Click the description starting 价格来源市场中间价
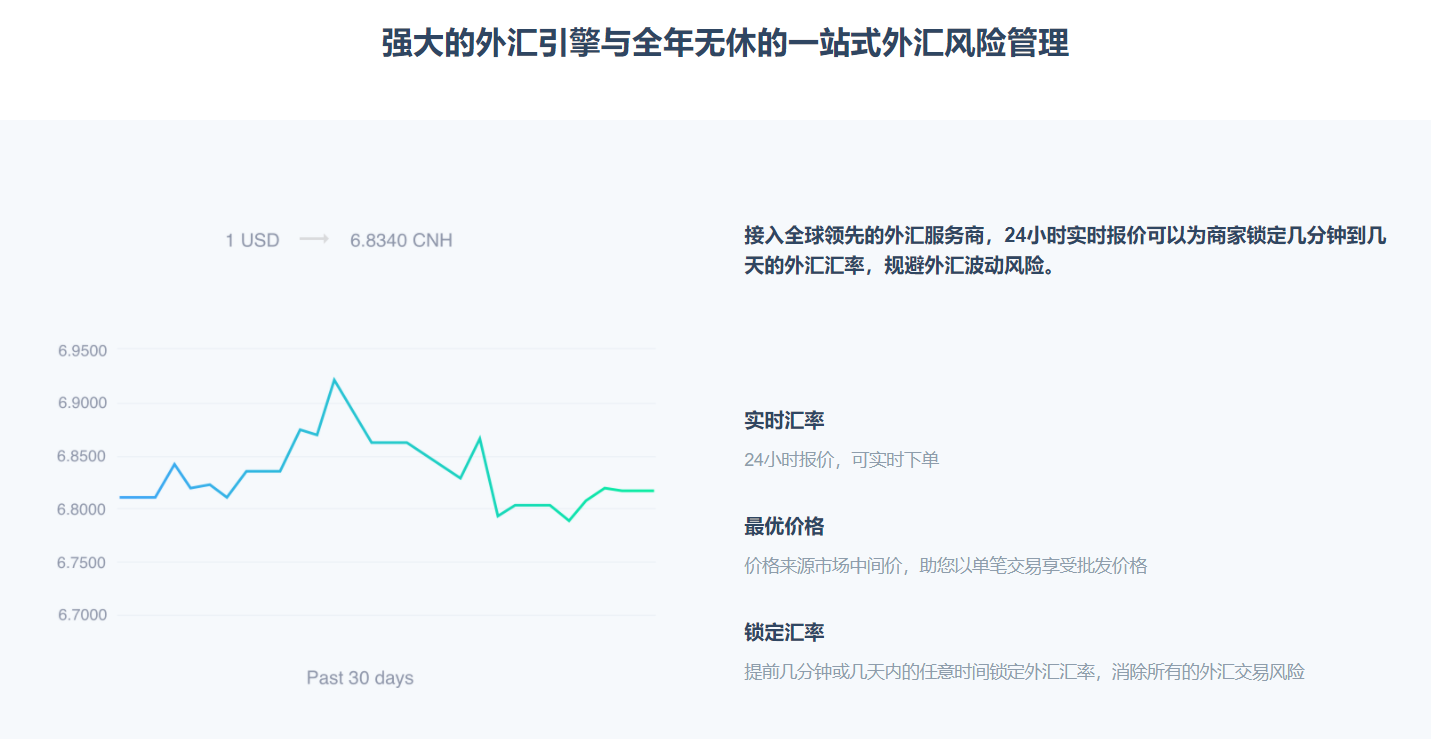Image resolution: width=1431 pixels, height=739 pixels. click(x=946, y=566)
